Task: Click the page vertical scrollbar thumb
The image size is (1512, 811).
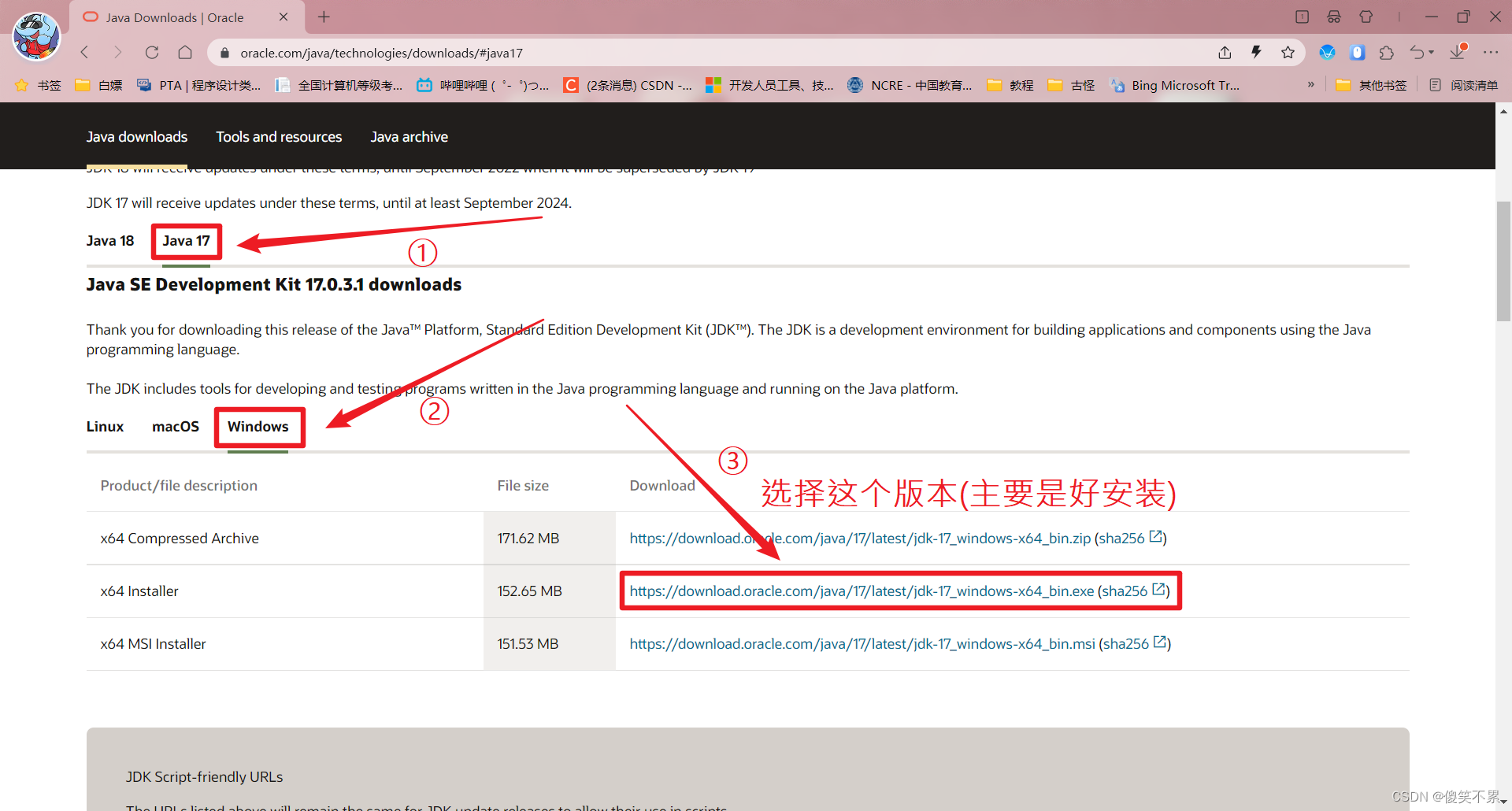Action: [1503, 261]
